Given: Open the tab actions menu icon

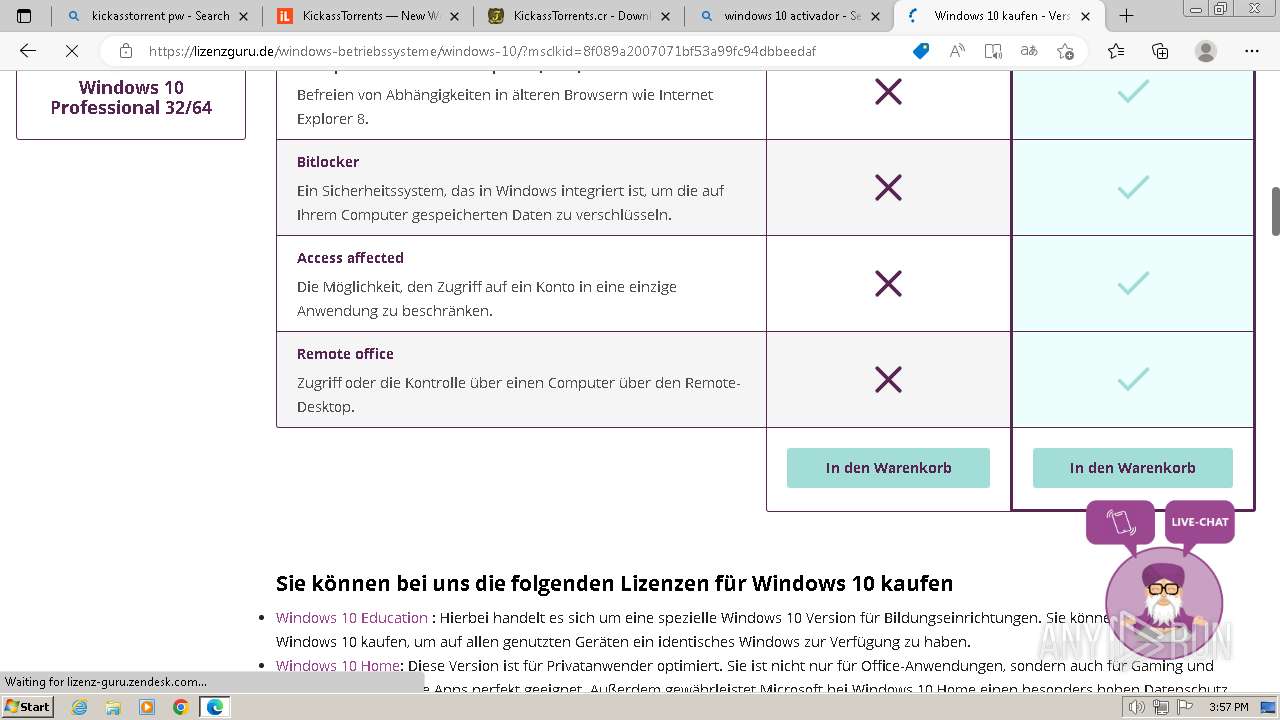Looking at the screenshot, I should pyautogui.click(x=25, y=16).
